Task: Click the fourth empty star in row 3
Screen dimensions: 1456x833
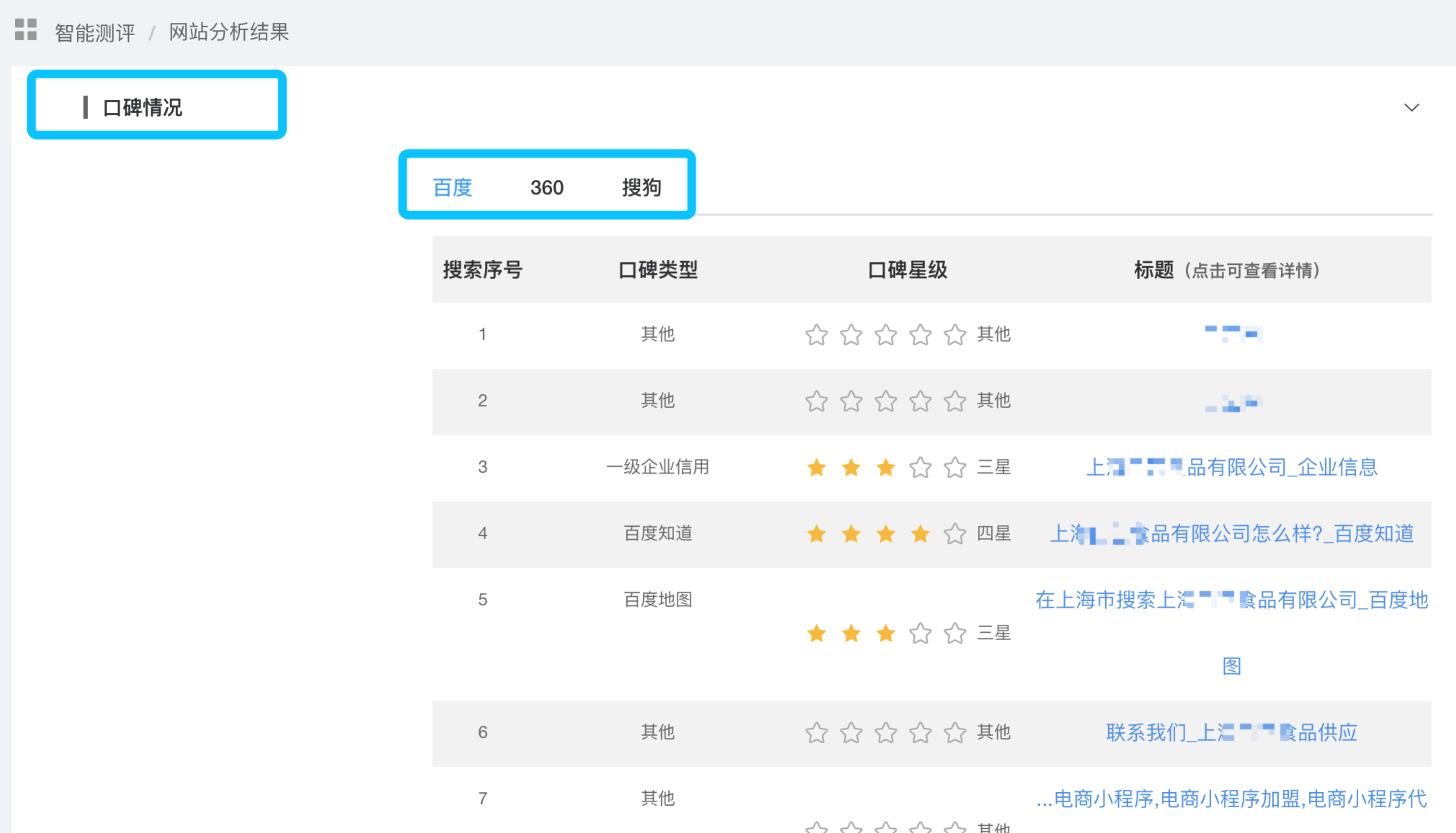Action: (920, 467)
